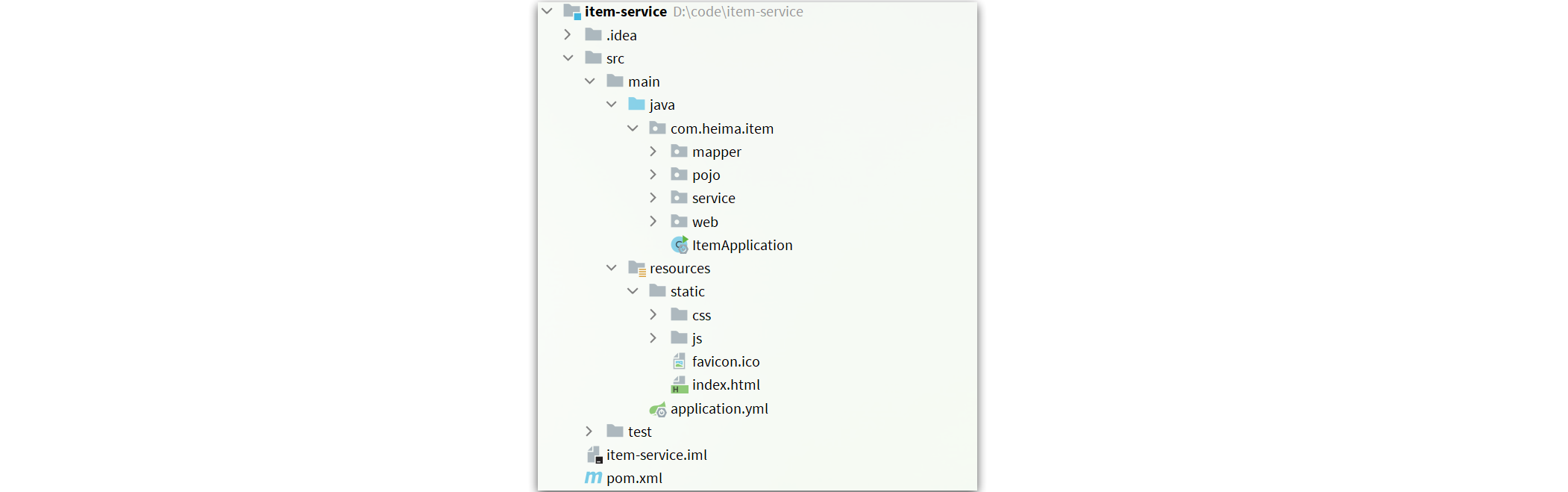Image resolution: width=1568 pixels, height=492 pixels.
Task: Collapse the static folder
Action: (633, 291)
